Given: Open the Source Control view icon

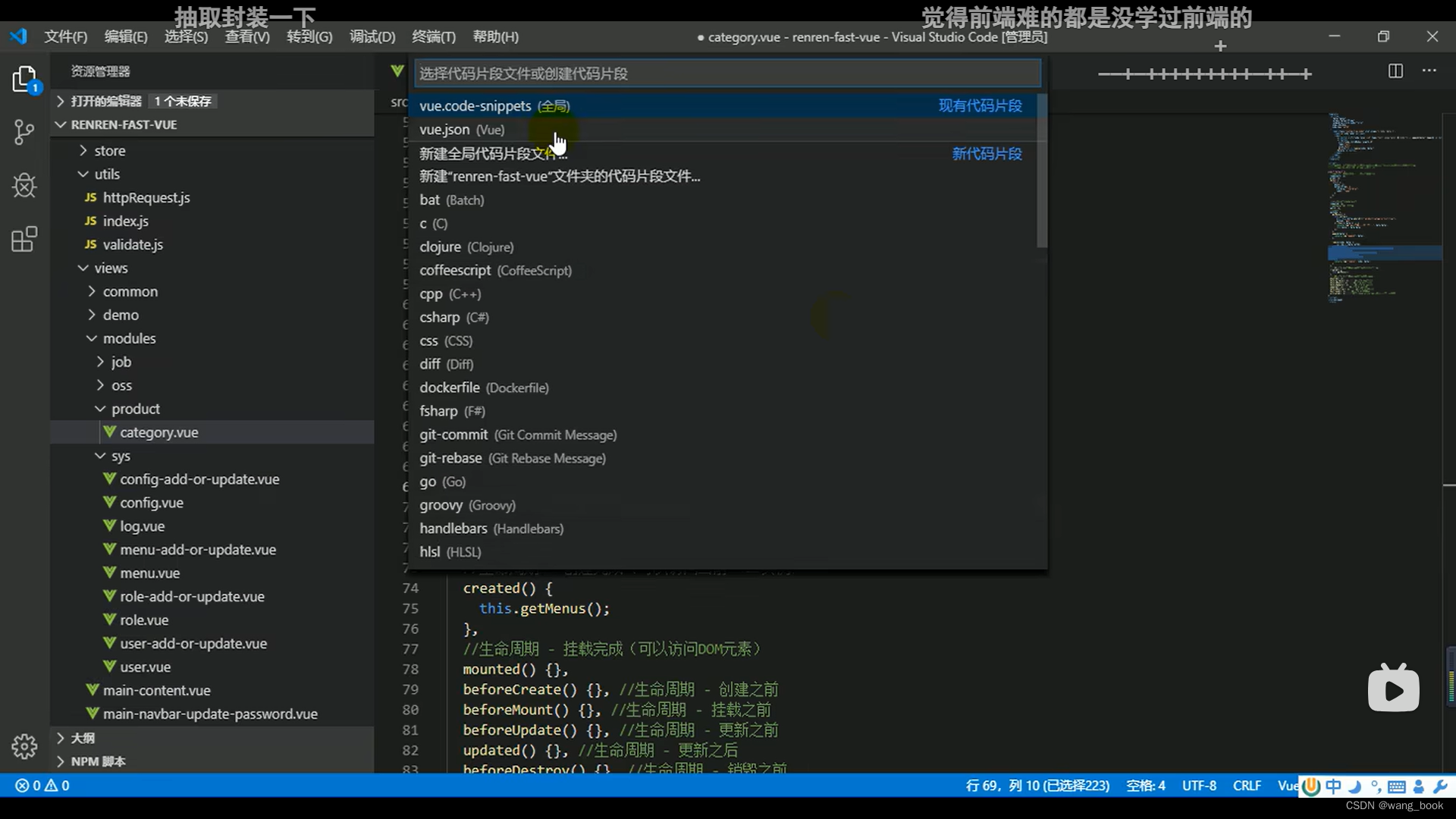Looking at the screenshot, I should click(24, 133).
